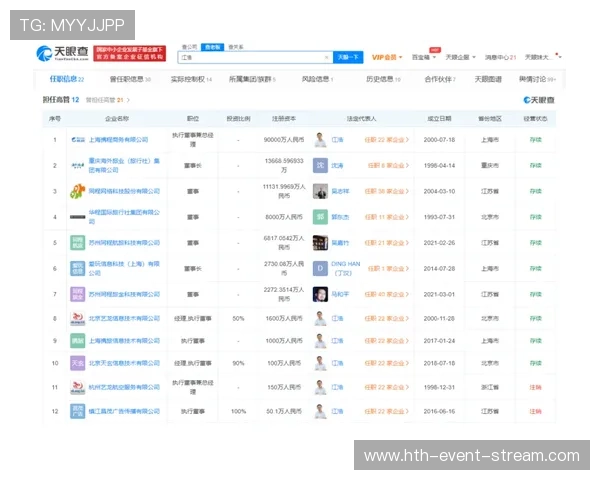Click the black bar logo in row 4

click(x=78, y=217)
